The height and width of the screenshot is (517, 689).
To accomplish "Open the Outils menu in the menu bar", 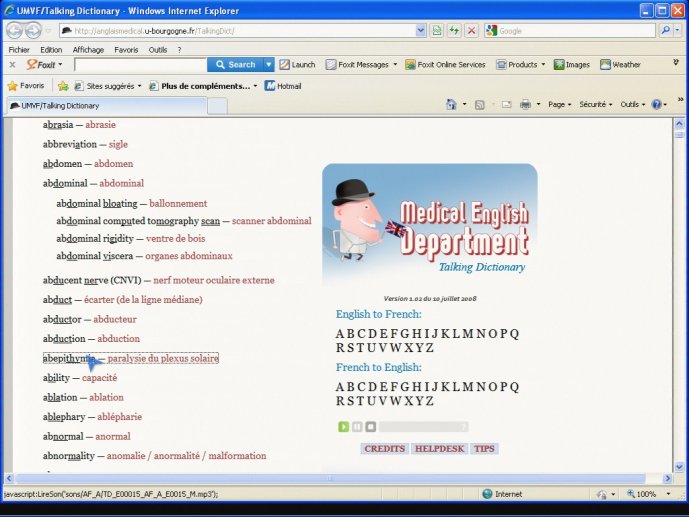I will point(158,50).
